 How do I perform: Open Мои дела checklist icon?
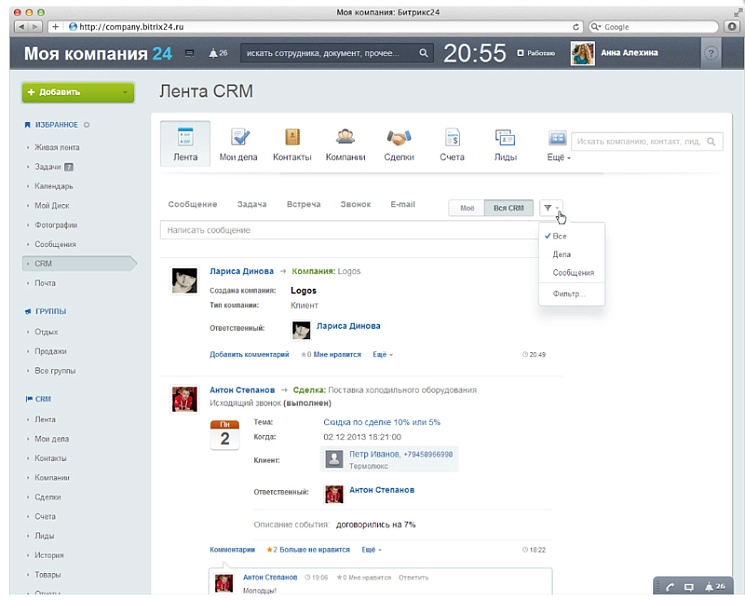click(239, 139)
